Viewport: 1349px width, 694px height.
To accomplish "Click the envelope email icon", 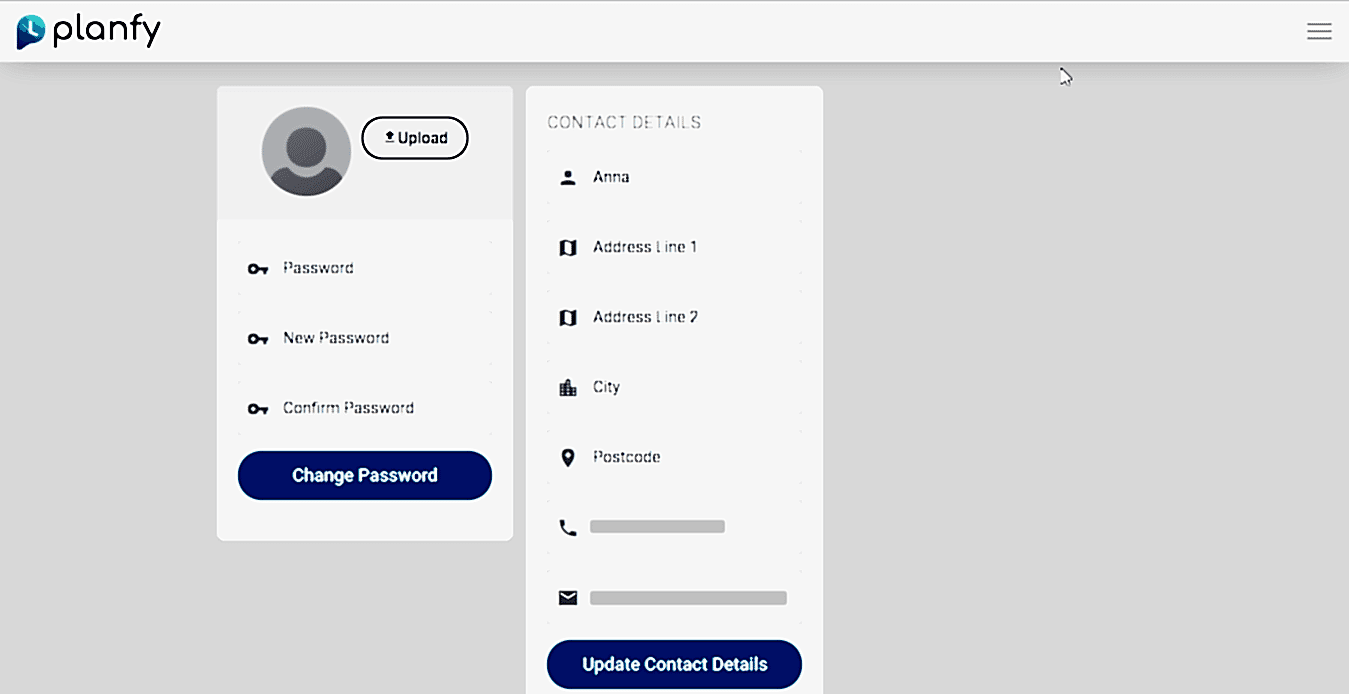I will (x=568, y=598).
